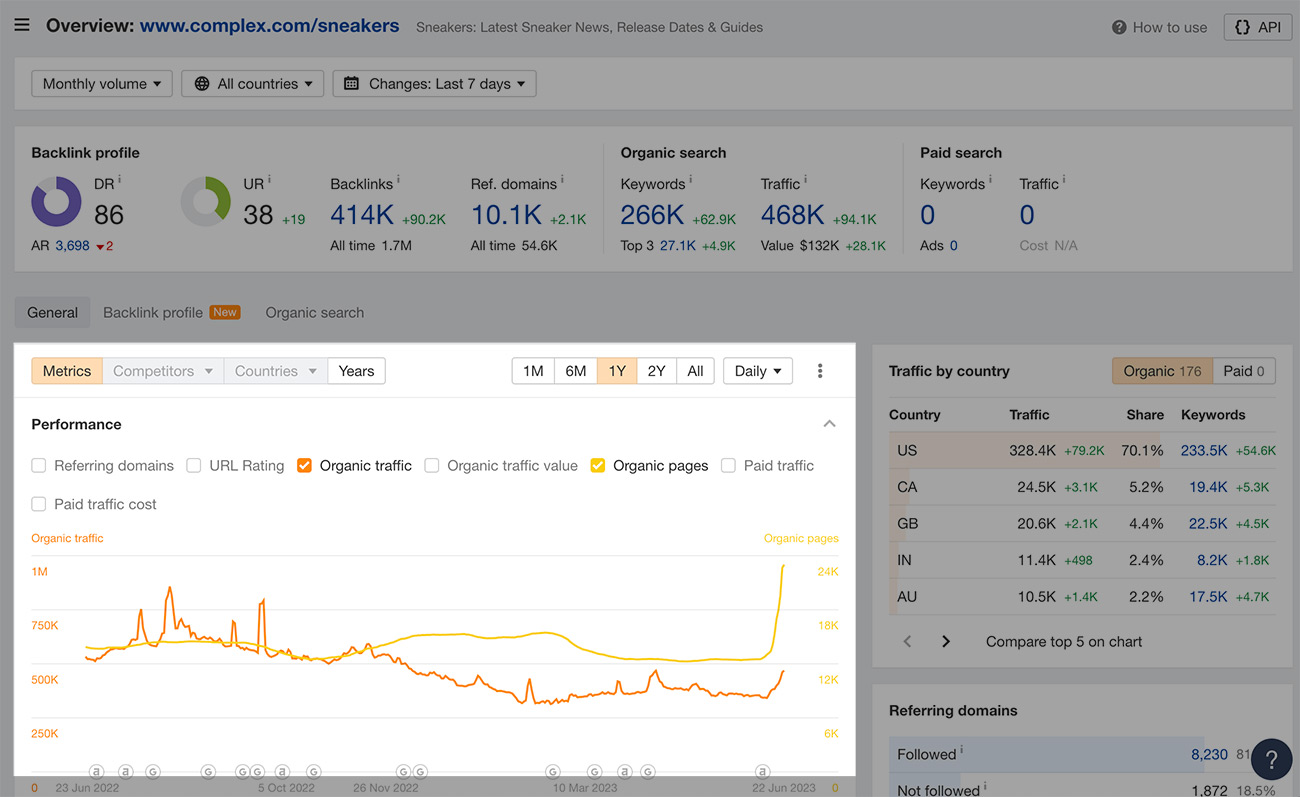This screenshot has width=1300, height=797.
Task: Open the 8,230 followed domains link
Action: tap(1209, 755)
